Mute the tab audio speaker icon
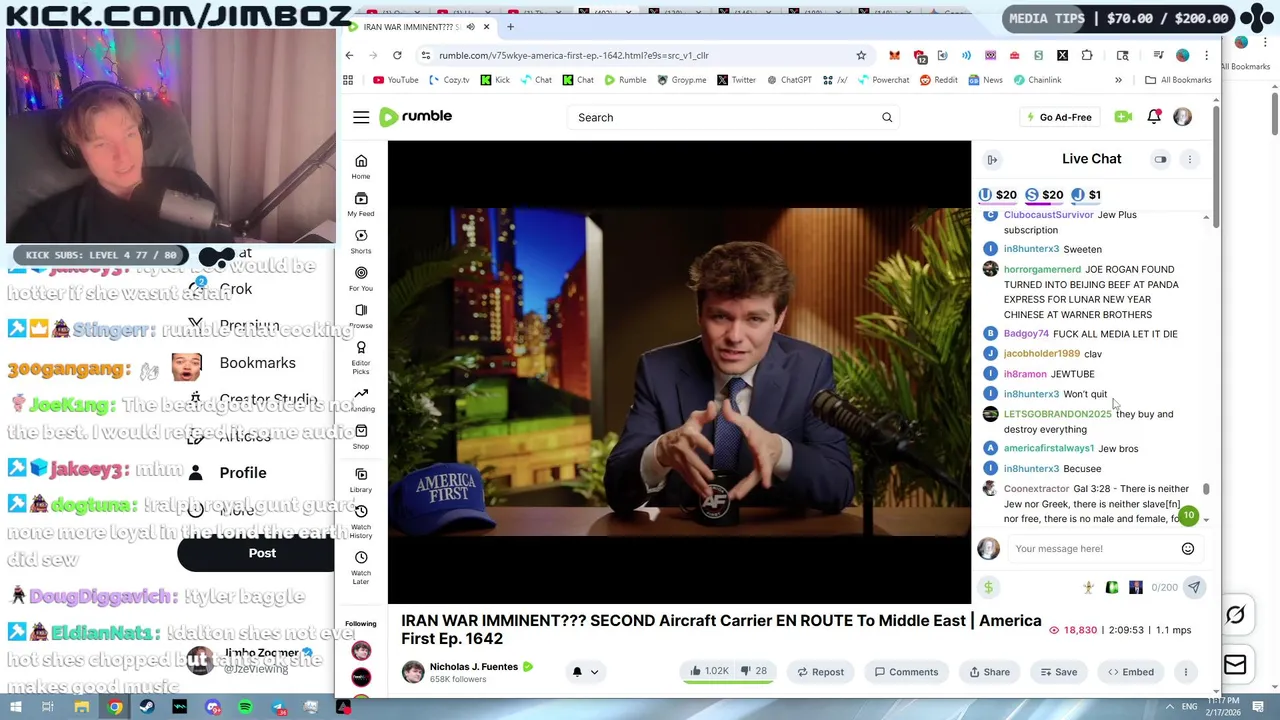Viewport: 1280px width, 720px height. (x=471, y=27)
